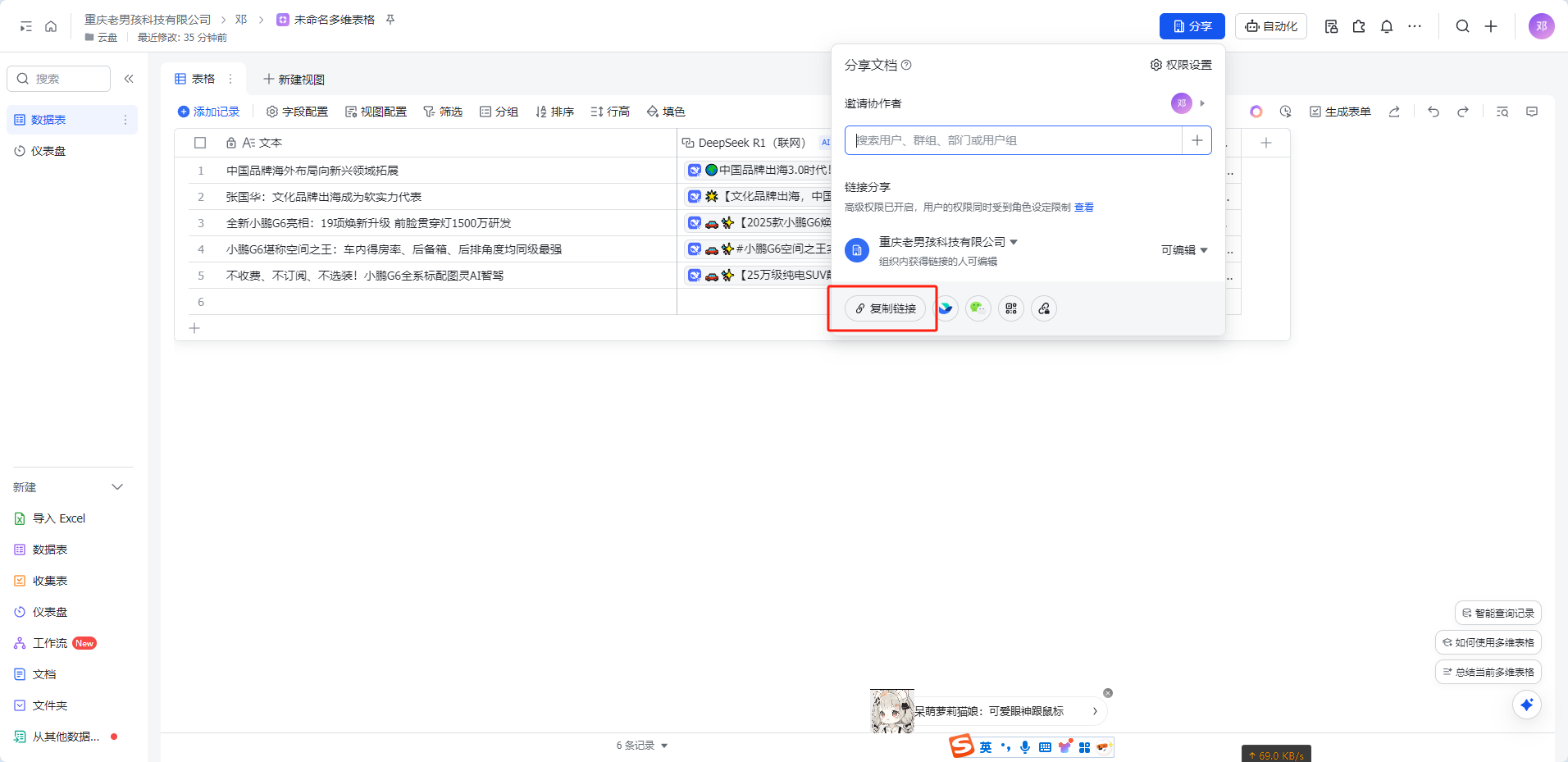Click the 复制链接 button
Image resolution: width=1568 pixels, height=762 pixels.
click(885, 308)
